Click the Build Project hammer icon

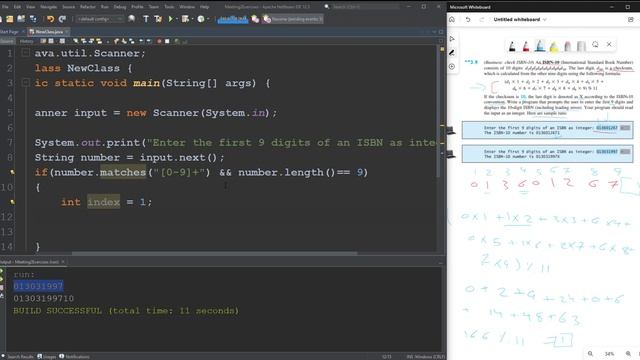pos(146,19)
